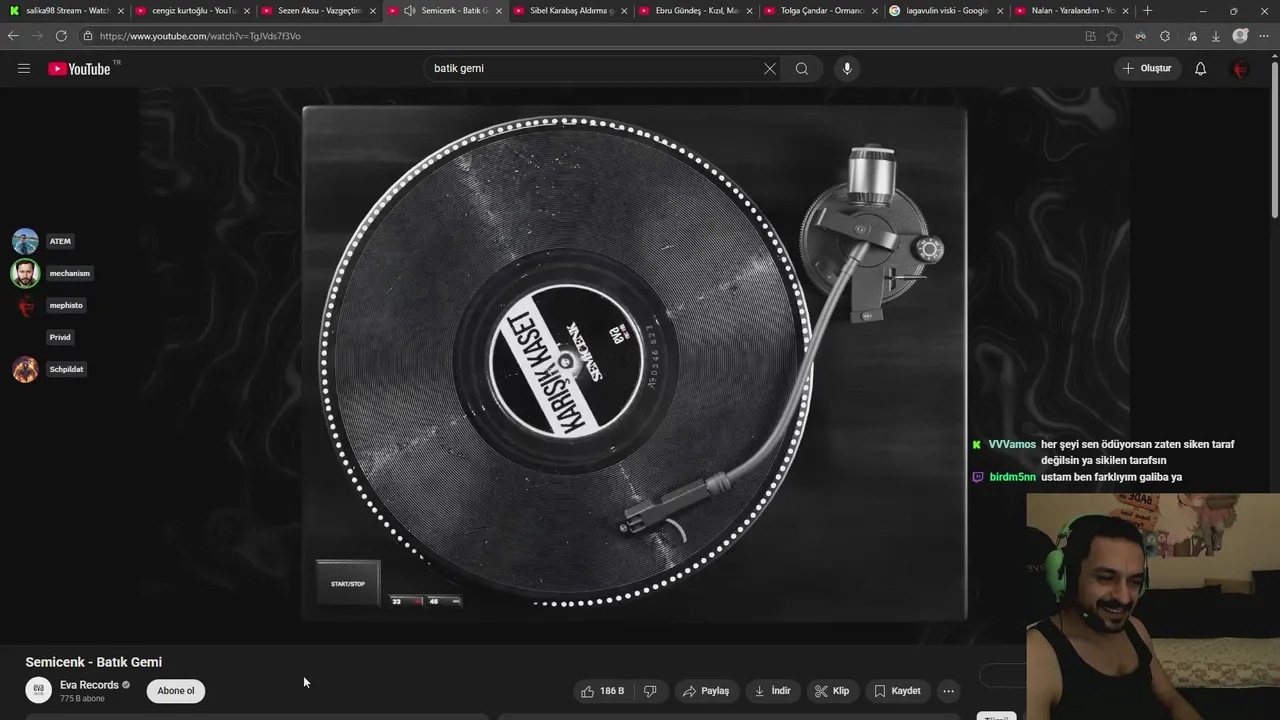Open a new browser tab with plus
The width and height of the screenshot is (1280, 720).
pos(1147,11)
